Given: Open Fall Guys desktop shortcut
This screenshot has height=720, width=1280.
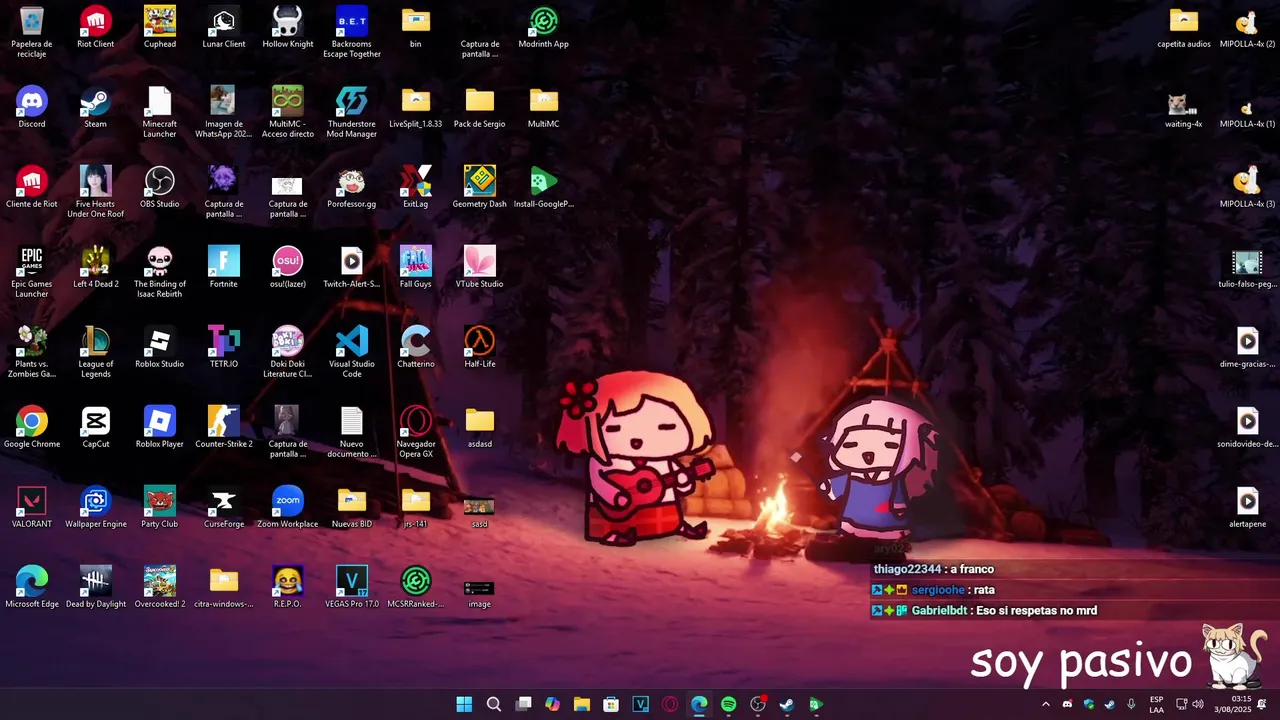Looking at the screenshot, I should 416,267.
